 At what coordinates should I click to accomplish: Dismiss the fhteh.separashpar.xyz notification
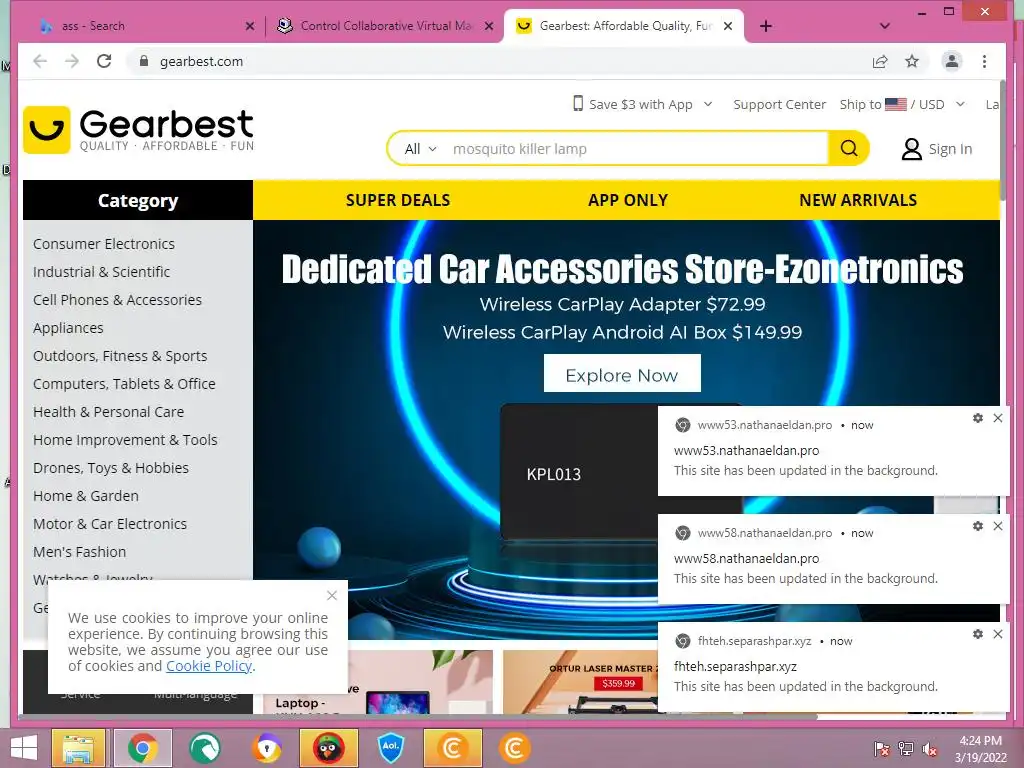click(998, 633)
